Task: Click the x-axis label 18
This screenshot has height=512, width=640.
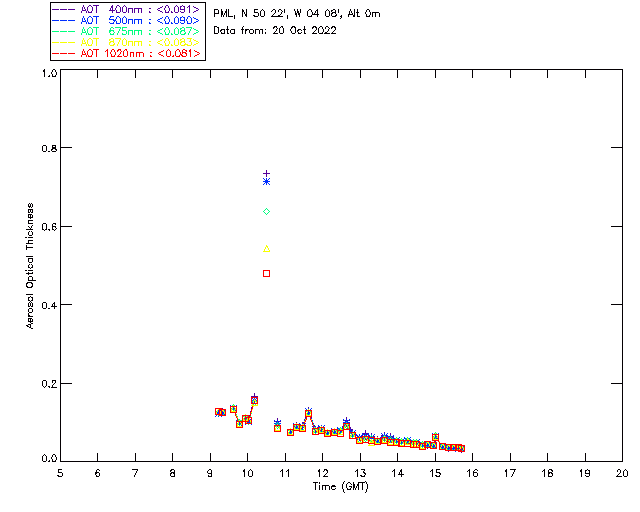Action: [x=547, y=473]
